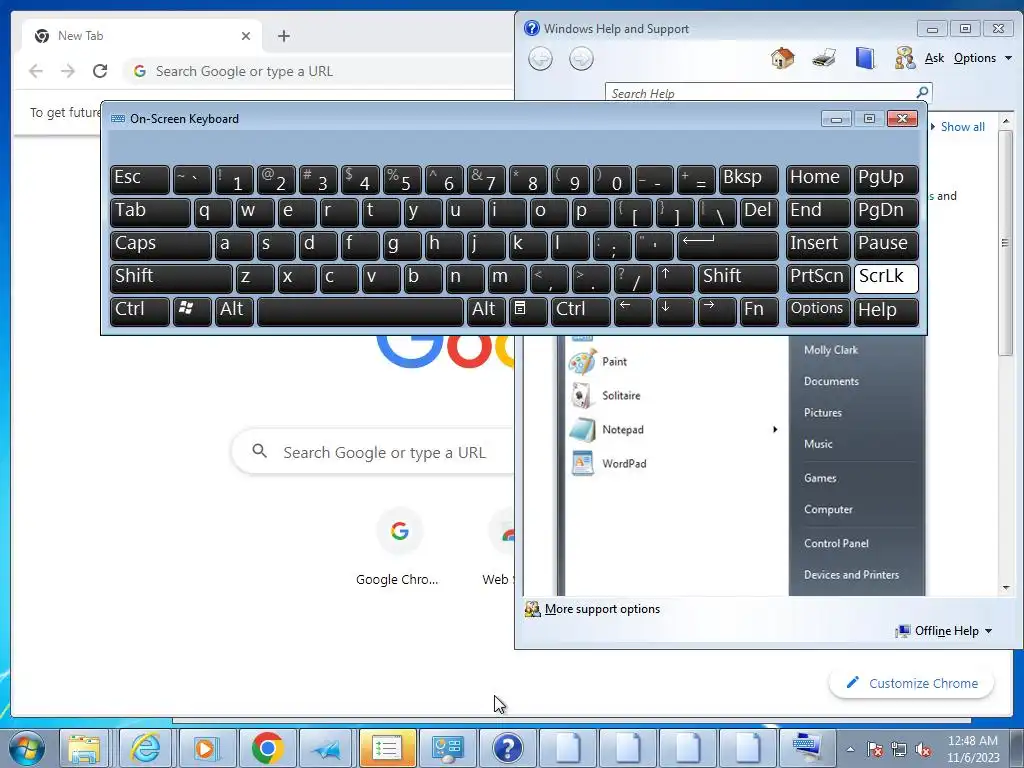Toggle the Fn key on the keyboard
The width and height of the screenshot is (1024, 768).
point(758,310)
